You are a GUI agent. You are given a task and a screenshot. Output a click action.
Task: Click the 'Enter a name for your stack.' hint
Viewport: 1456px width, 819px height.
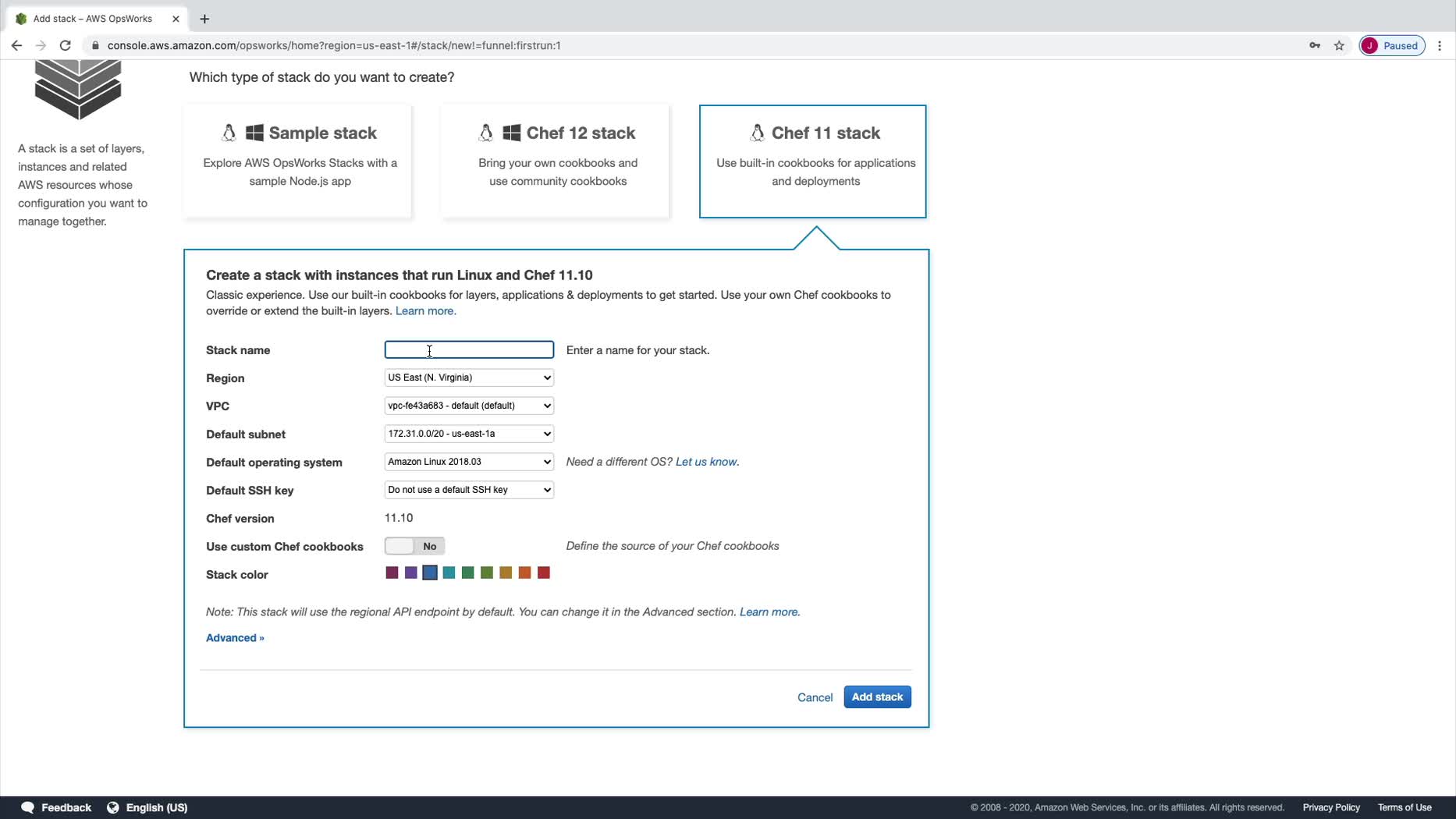(x=637, y=350)
